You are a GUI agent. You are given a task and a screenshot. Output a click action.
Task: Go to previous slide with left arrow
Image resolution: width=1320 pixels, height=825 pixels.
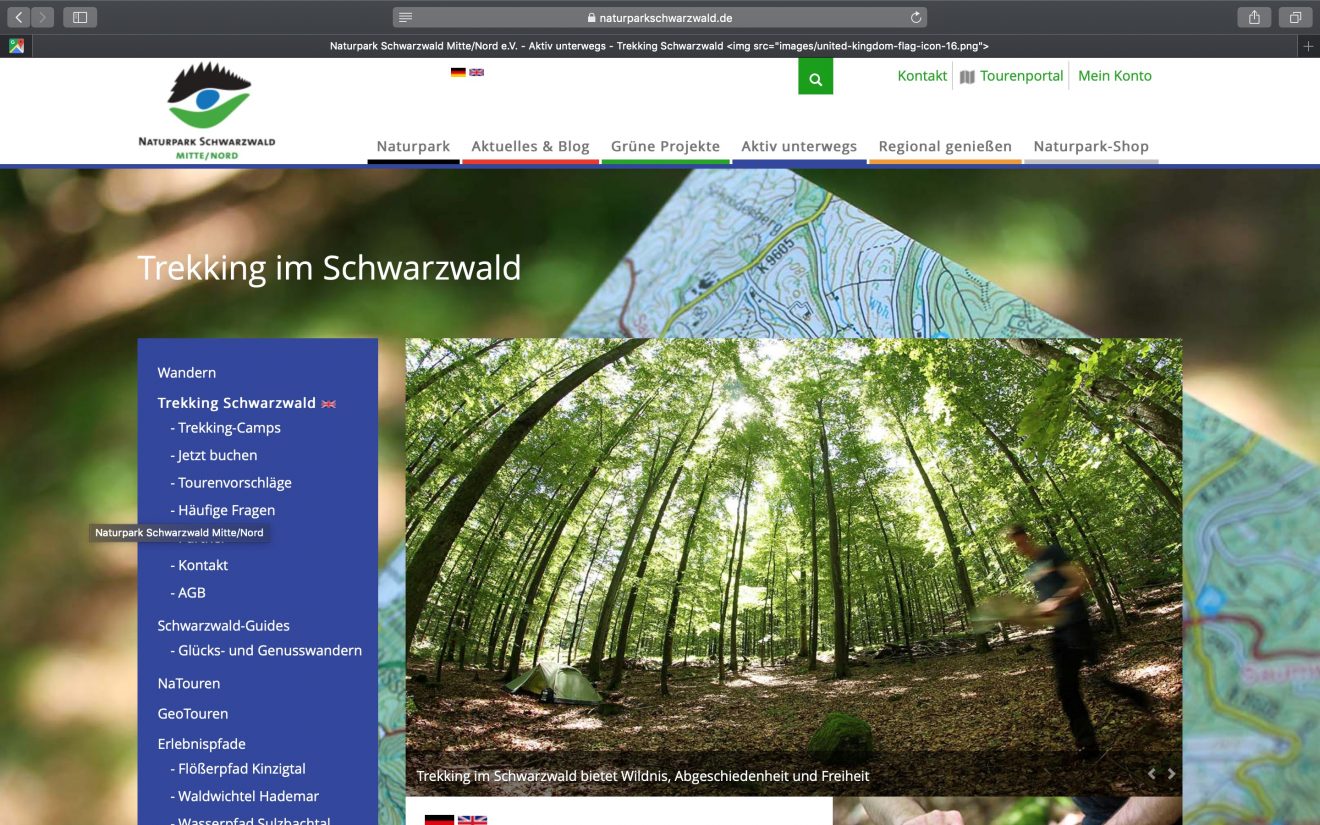coord(1151,774)
